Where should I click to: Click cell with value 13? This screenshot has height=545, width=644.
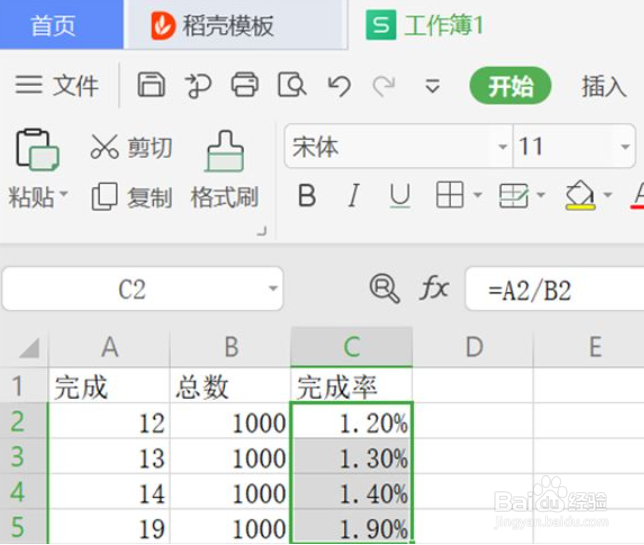coord(109,456)
